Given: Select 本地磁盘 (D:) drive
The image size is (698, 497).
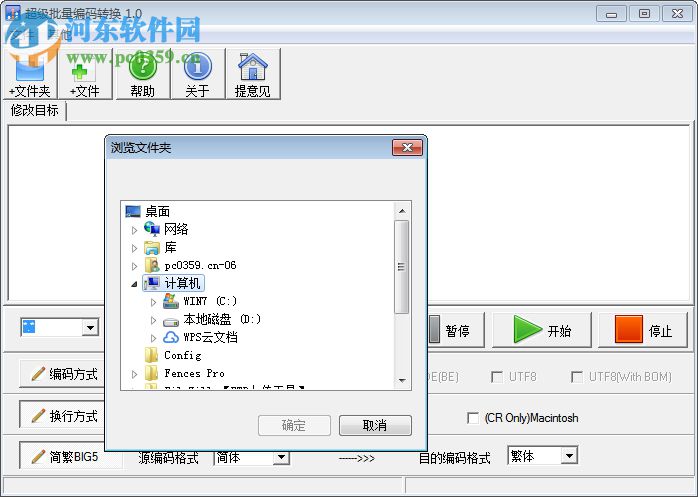Looking at the screenshot, I should [x=222, y=319].
